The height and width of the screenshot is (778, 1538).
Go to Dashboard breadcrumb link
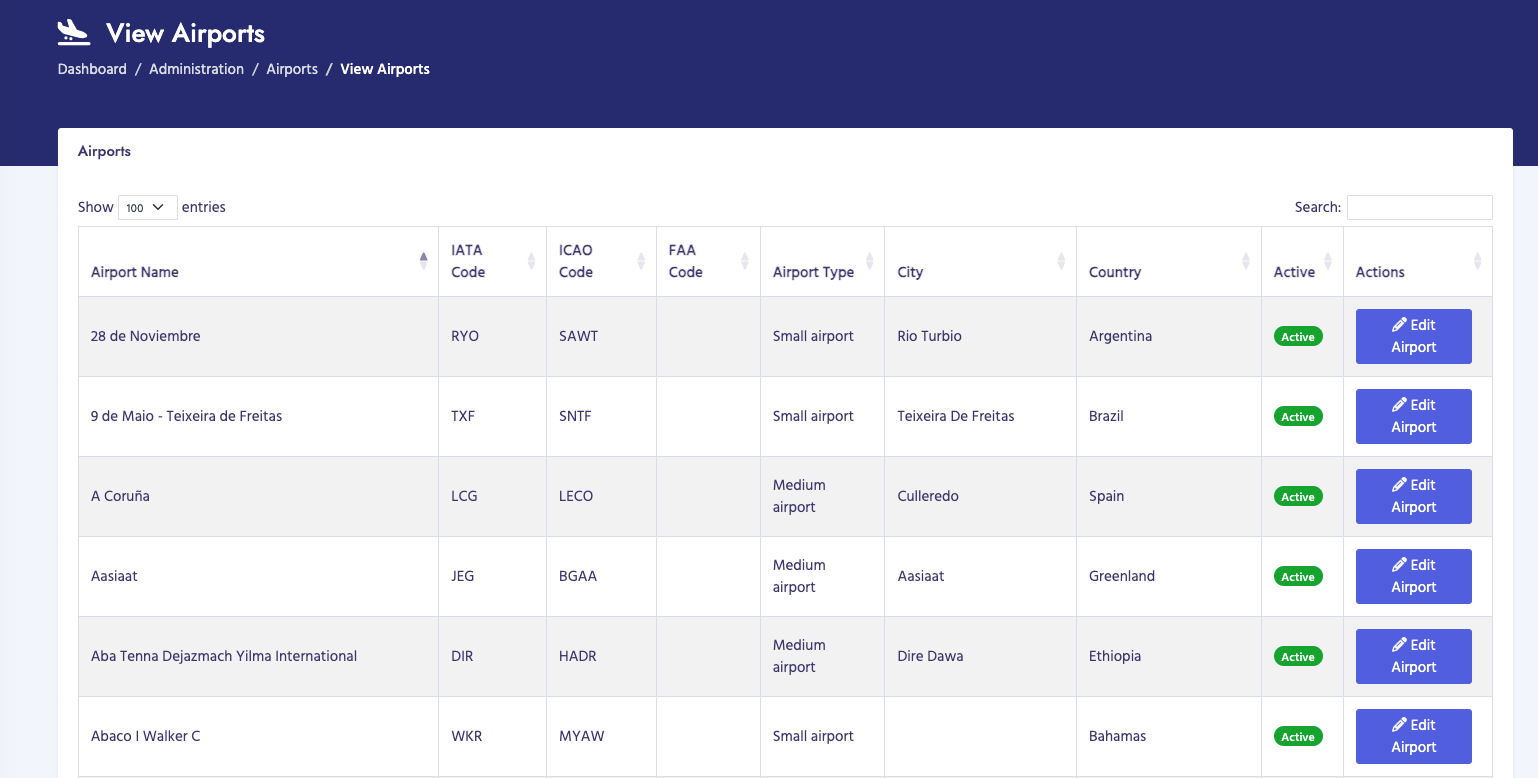(x=92, y=69)
